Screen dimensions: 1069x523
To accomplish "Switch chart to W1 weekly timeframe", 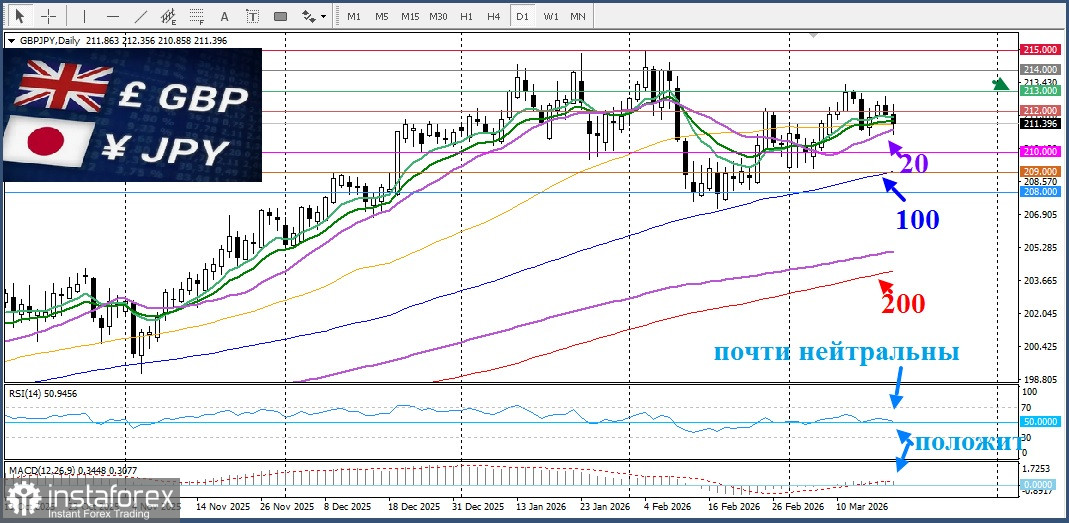I will (x=551, y=16).
